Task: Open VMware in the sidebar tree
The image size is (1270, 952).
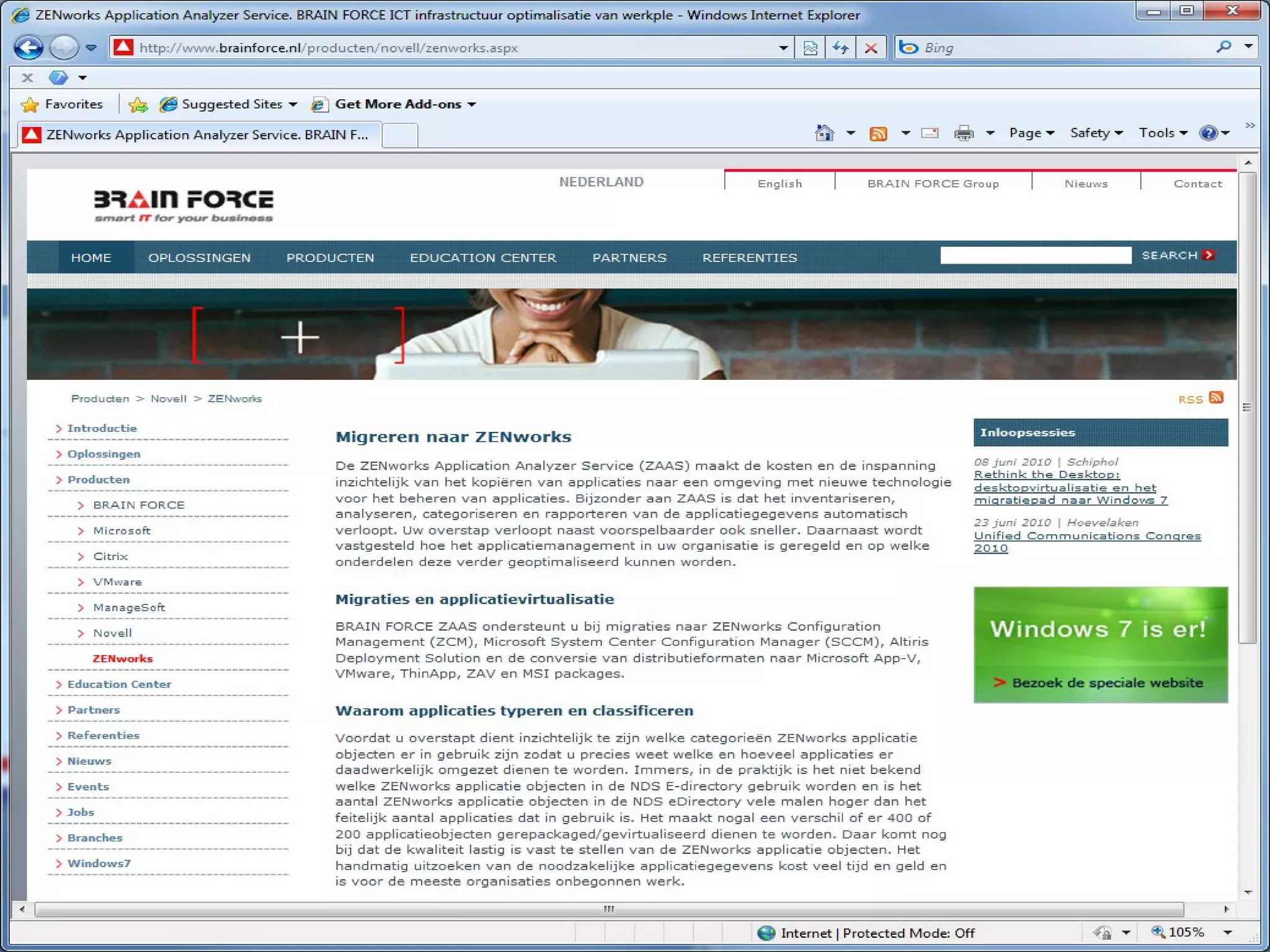Action: 117,582
